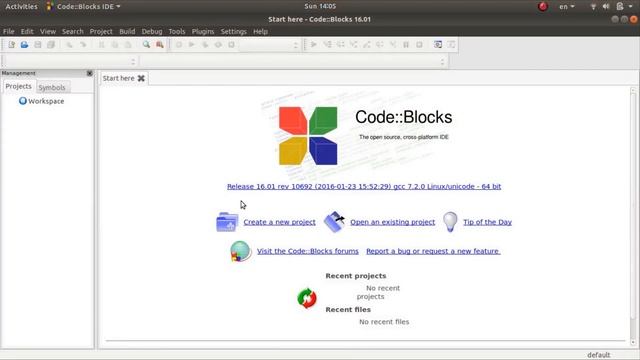Click the Sun 14:05 clock
The width and height of the screenshot is (640, 360).
point(320,6)
